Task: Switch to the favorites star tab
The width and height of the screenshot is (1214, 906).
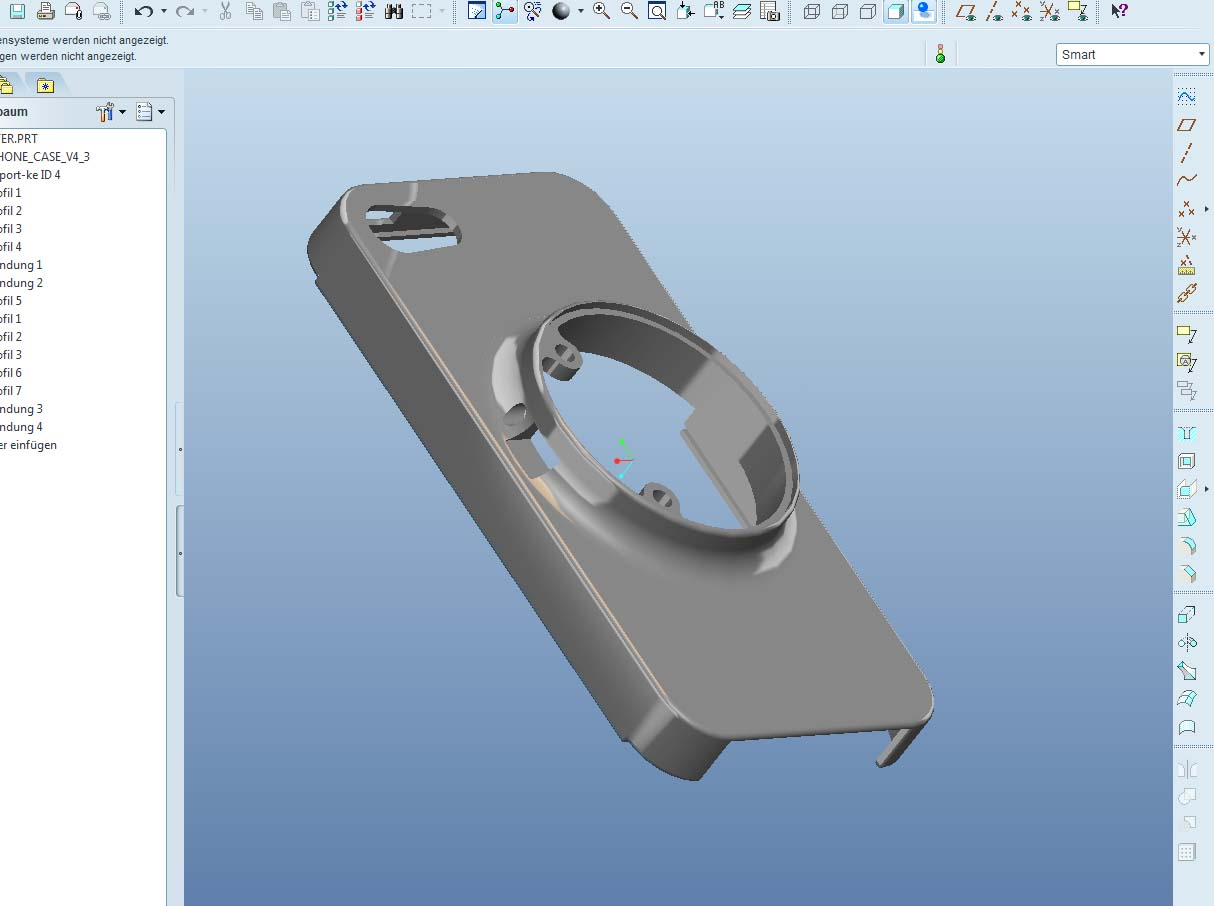Action: [x=45, y=85]
